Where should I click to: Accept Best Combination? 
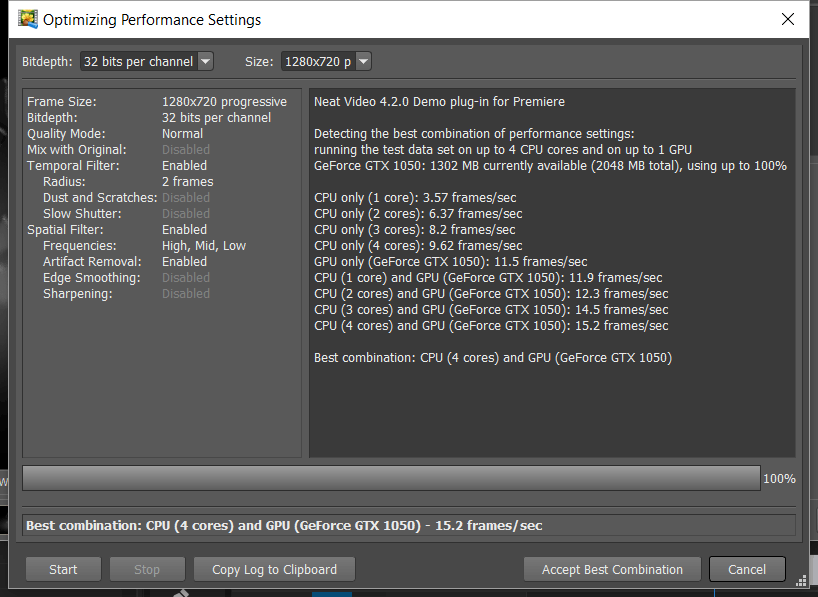612,569
